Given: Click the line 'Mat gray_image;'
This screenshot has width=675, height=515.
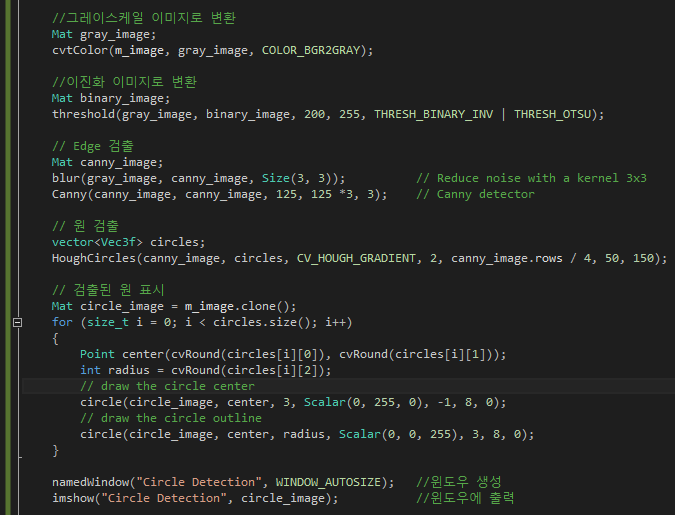Looking at the screenshot, I should point(104,34).
